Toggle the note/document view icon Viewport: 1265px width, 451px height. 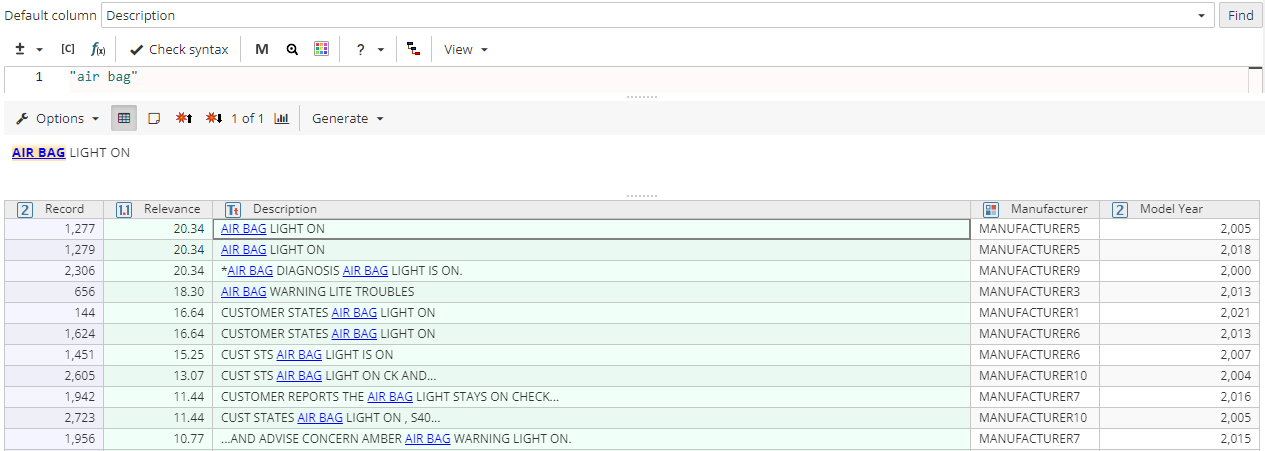pos(154,118)
